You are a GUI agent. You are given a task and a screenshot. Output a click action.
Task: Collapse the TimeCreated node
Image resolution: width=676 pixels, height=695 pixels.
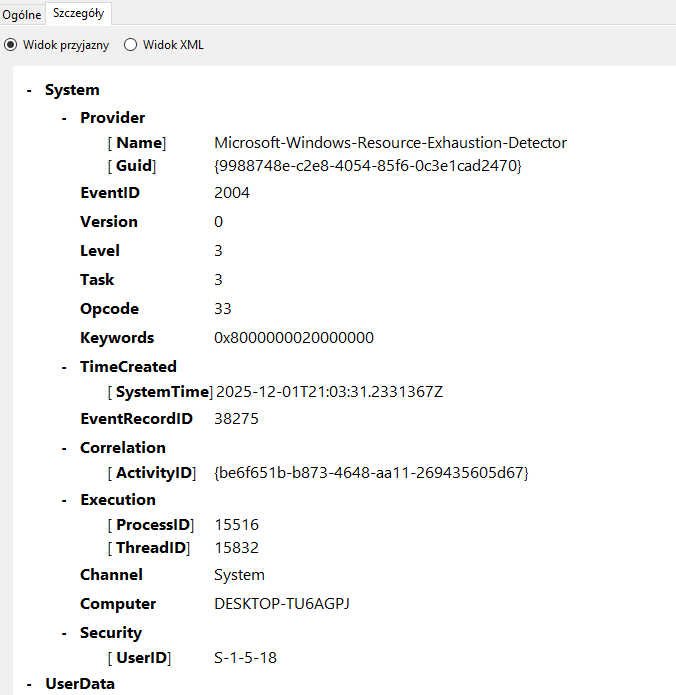coord(65,367)
